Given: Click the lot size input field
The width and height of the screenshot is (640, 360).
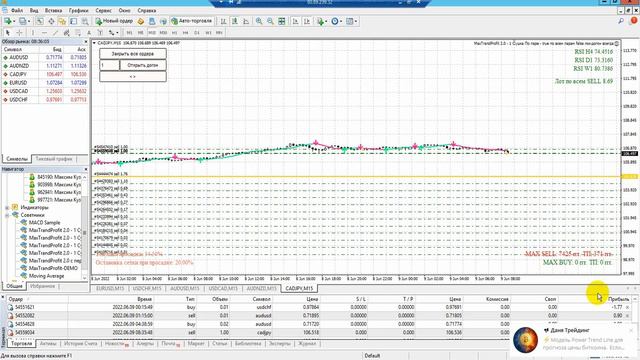Looking at the screenshot, I should click(109, 65).
